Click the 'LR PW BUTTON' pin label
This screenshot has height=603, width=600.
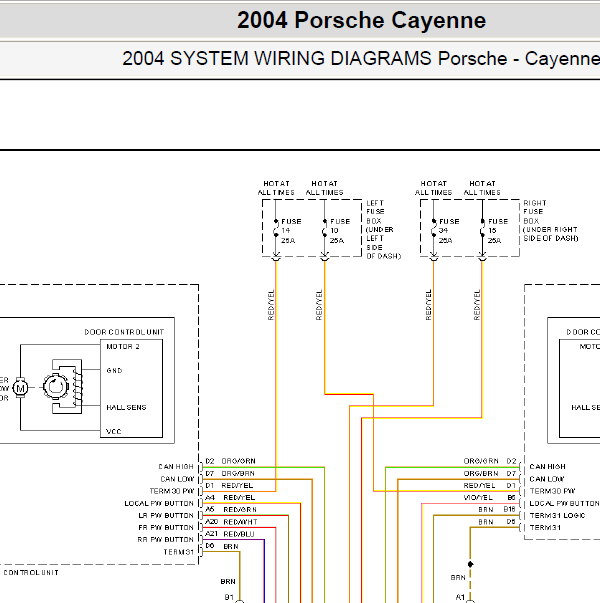coord(166,515)
